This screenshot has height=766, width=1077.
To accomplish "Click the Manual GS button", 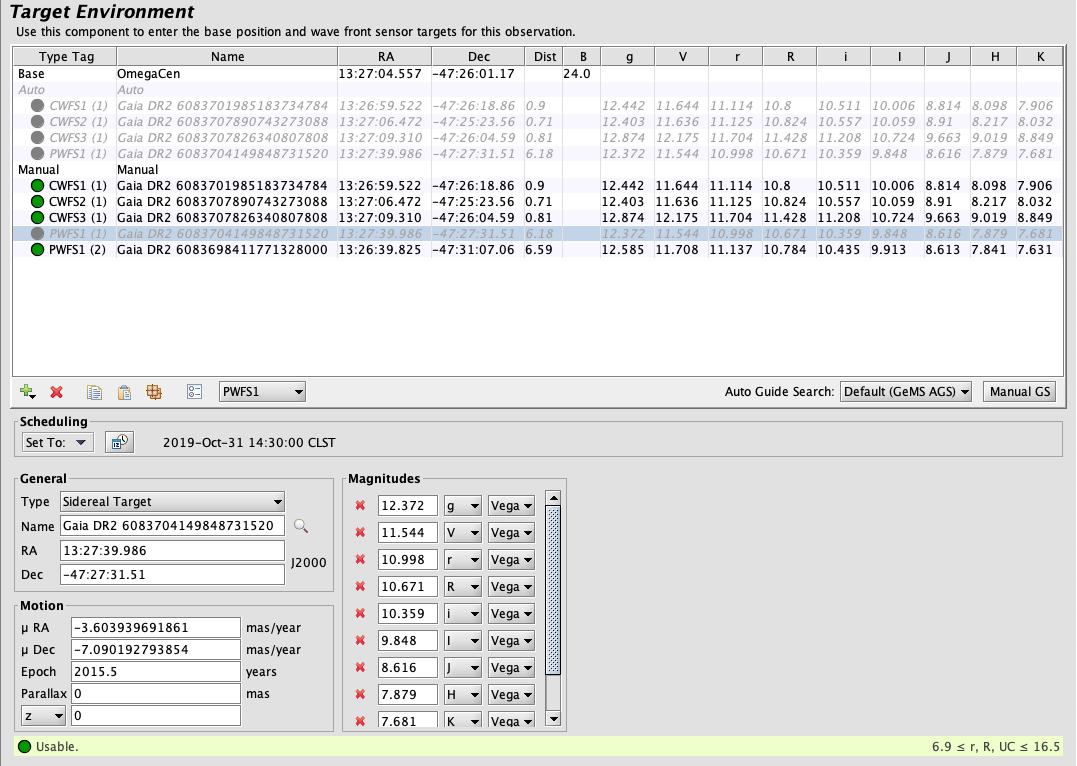I will [x=1019, y=392].
